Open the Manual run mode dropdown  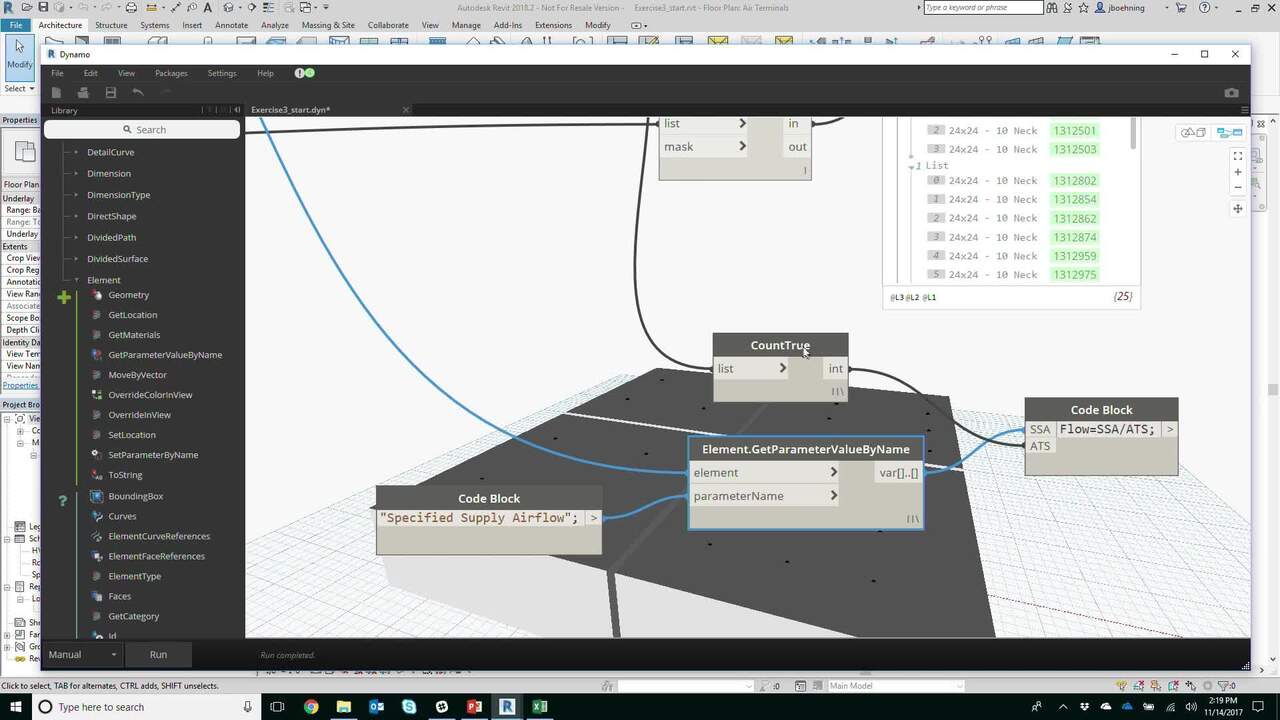[84, 654]
